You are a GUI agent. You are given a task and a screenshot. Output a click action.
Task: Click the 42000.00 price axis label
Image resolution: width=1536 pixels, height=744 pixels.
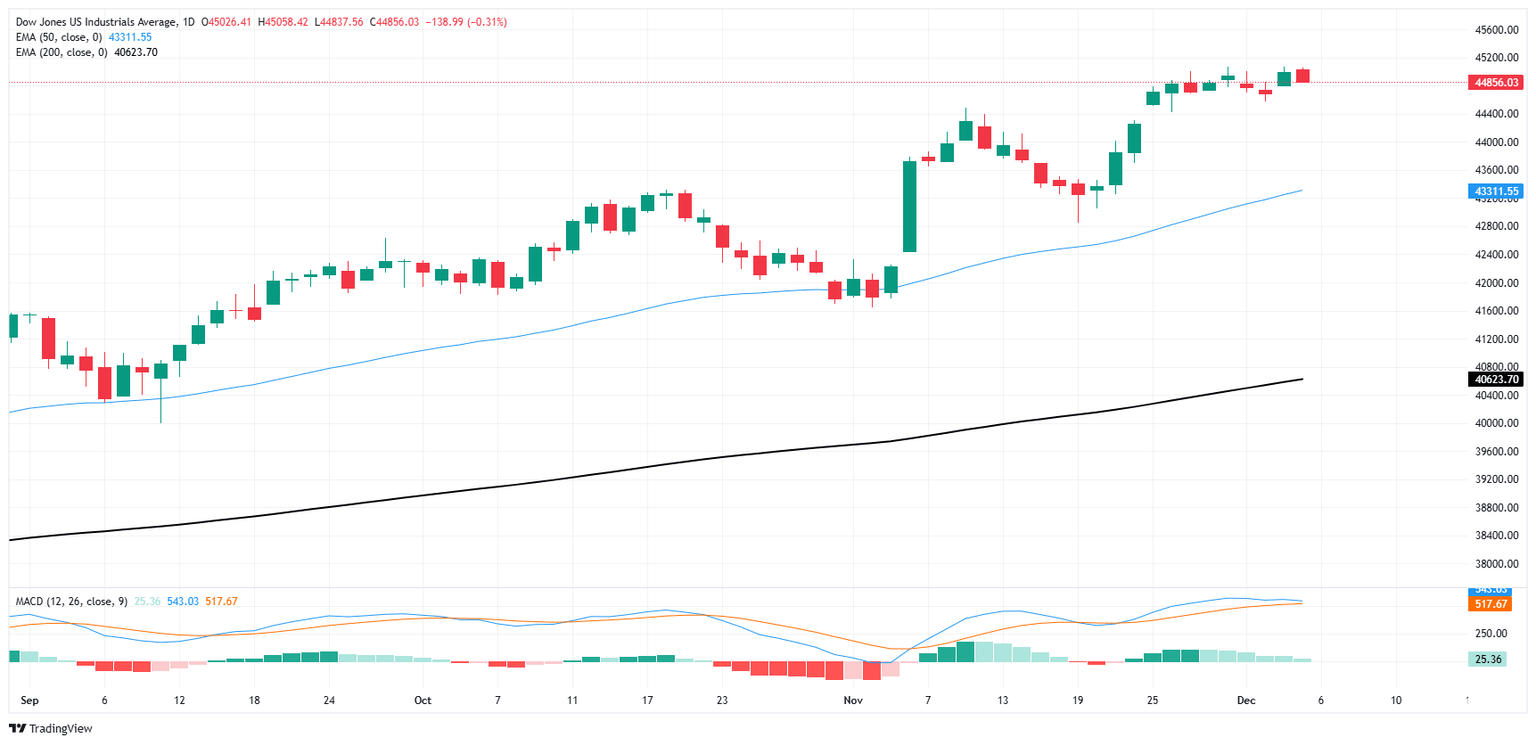pos(1495,282)
